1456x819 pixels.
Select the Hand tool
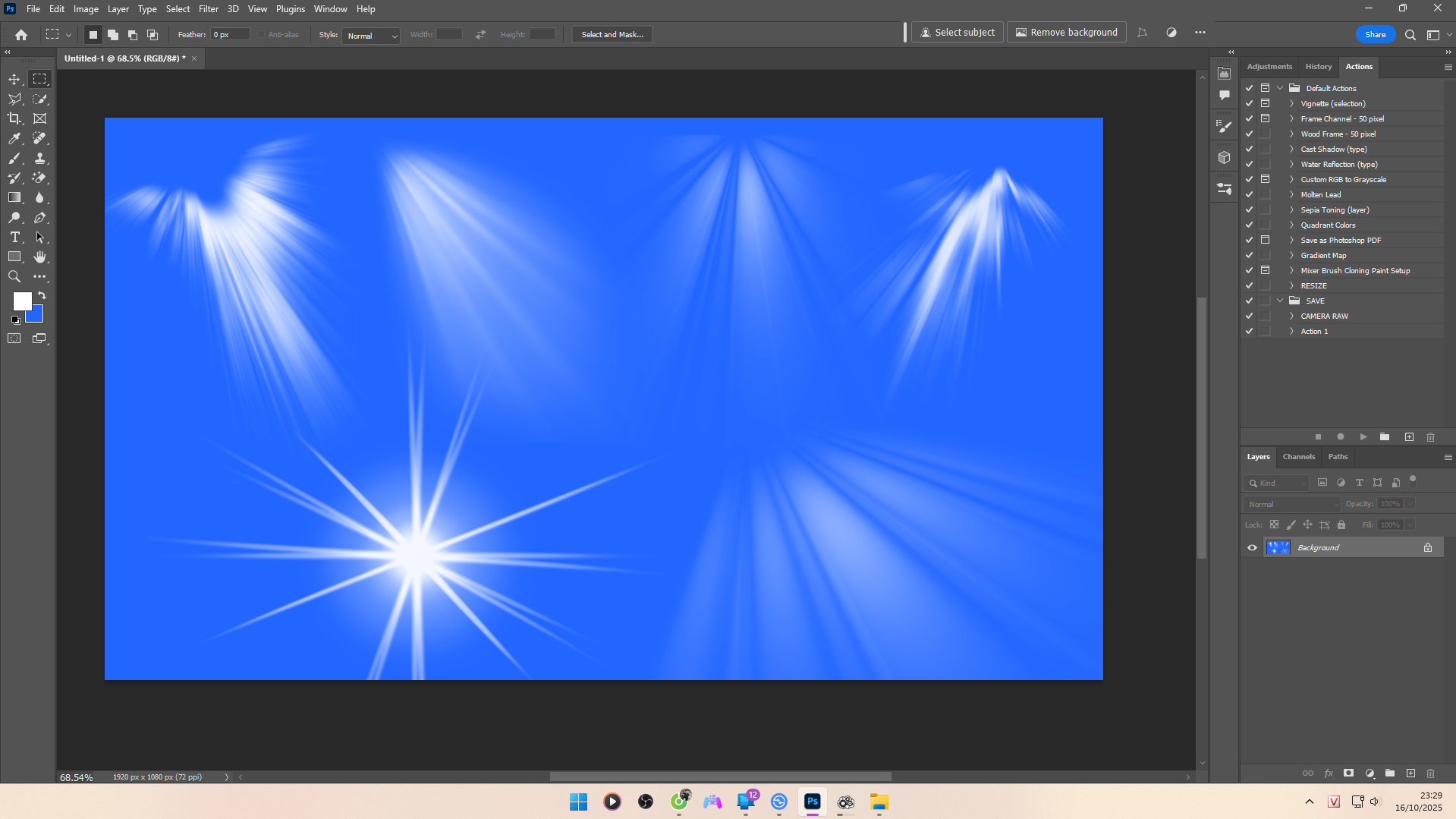click(x=39, y=257)
